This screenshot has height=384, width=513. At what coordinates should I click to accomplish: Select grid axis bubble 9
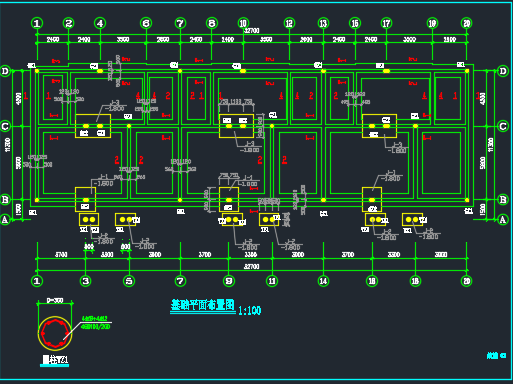pos(229,281)
